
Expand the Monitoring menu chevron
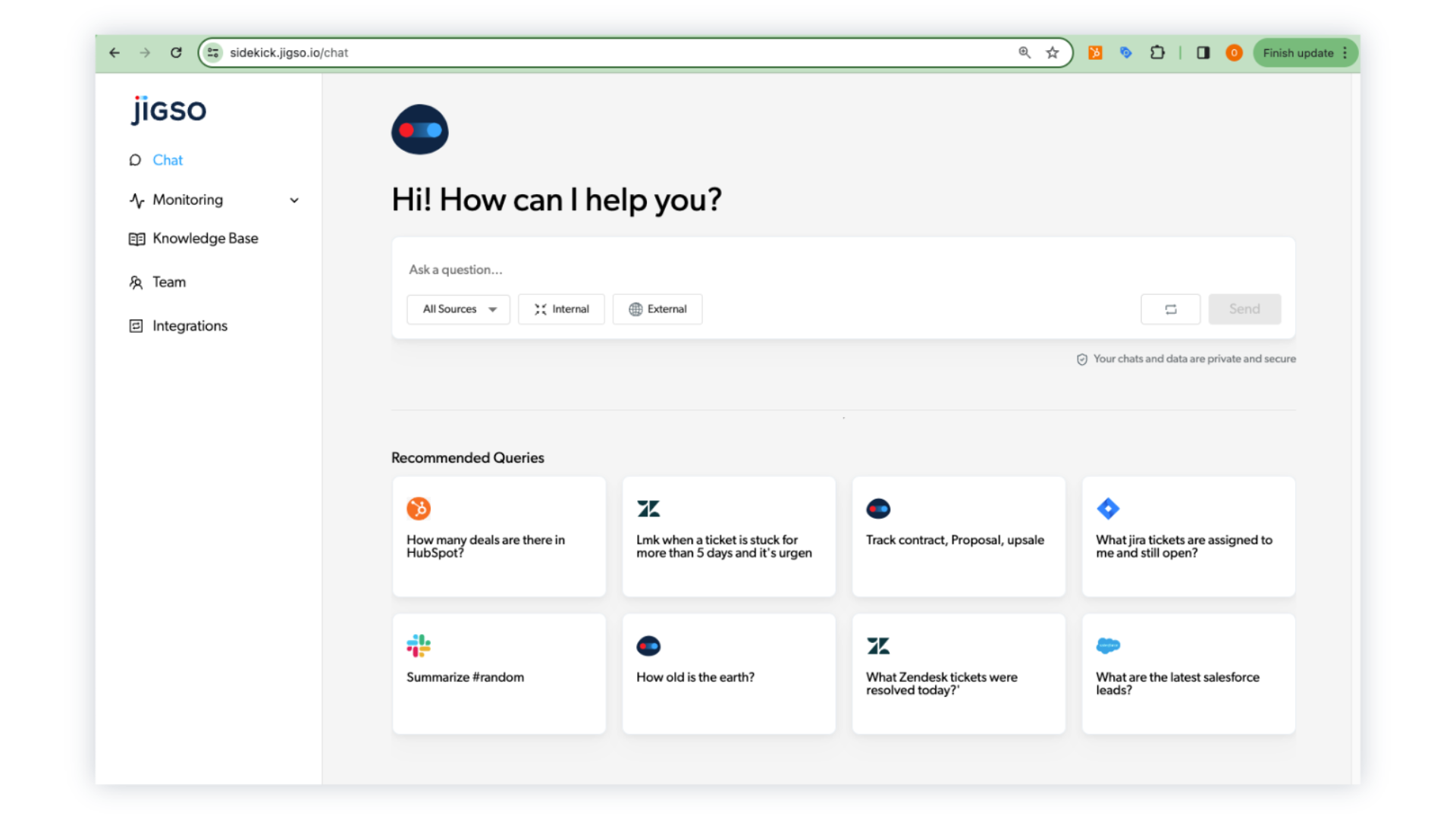click(294, 200)
